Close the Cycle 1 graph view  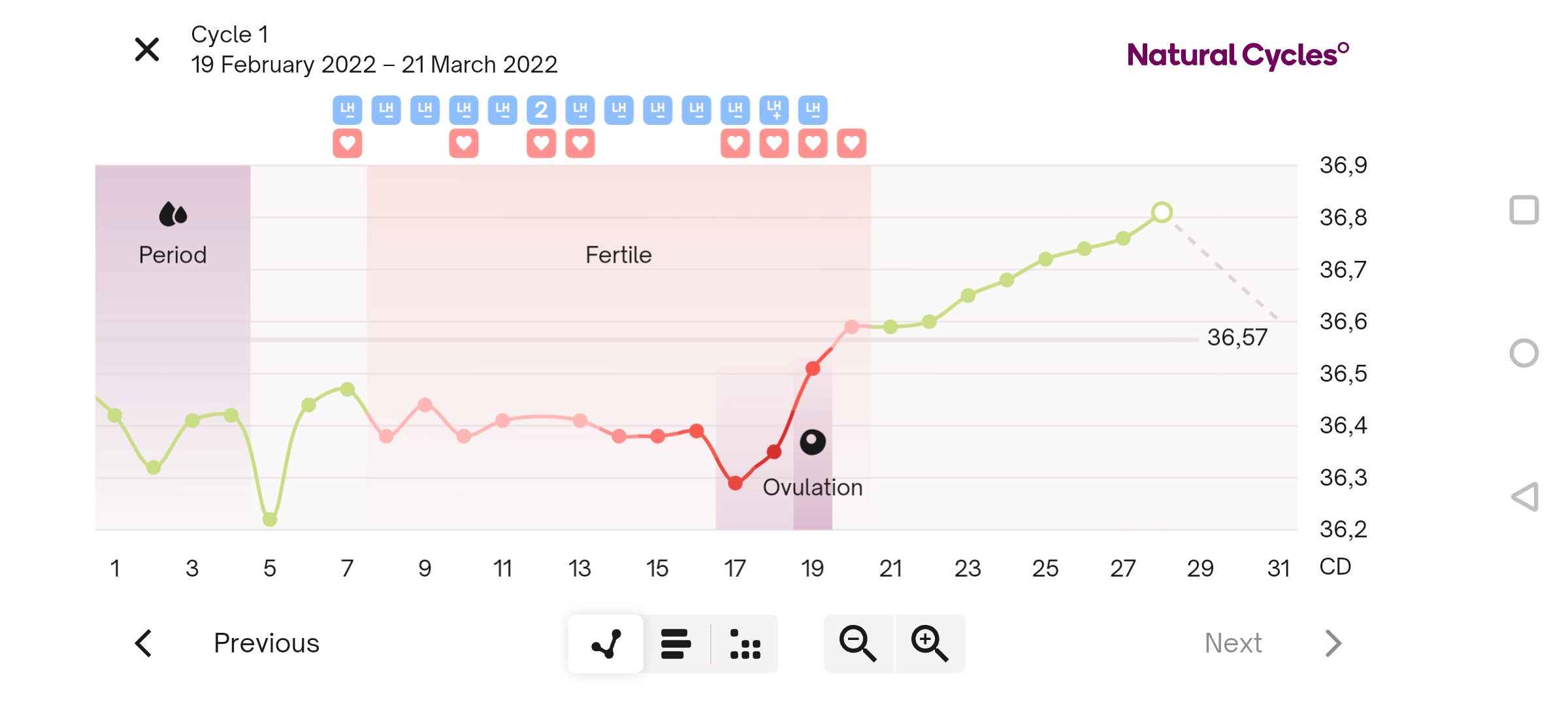click(147, 50)
